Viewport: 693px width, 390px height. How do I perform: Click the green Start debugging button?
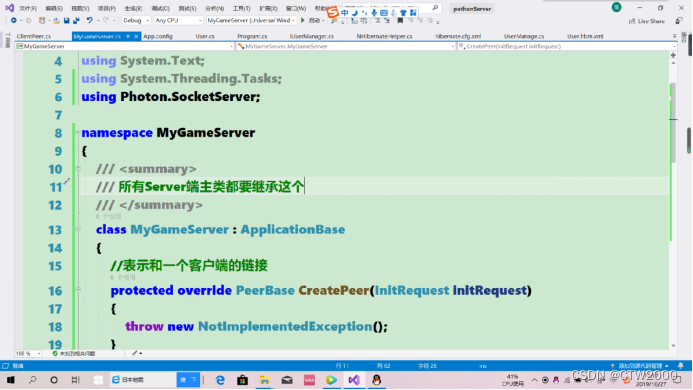(x=303, y=20)
